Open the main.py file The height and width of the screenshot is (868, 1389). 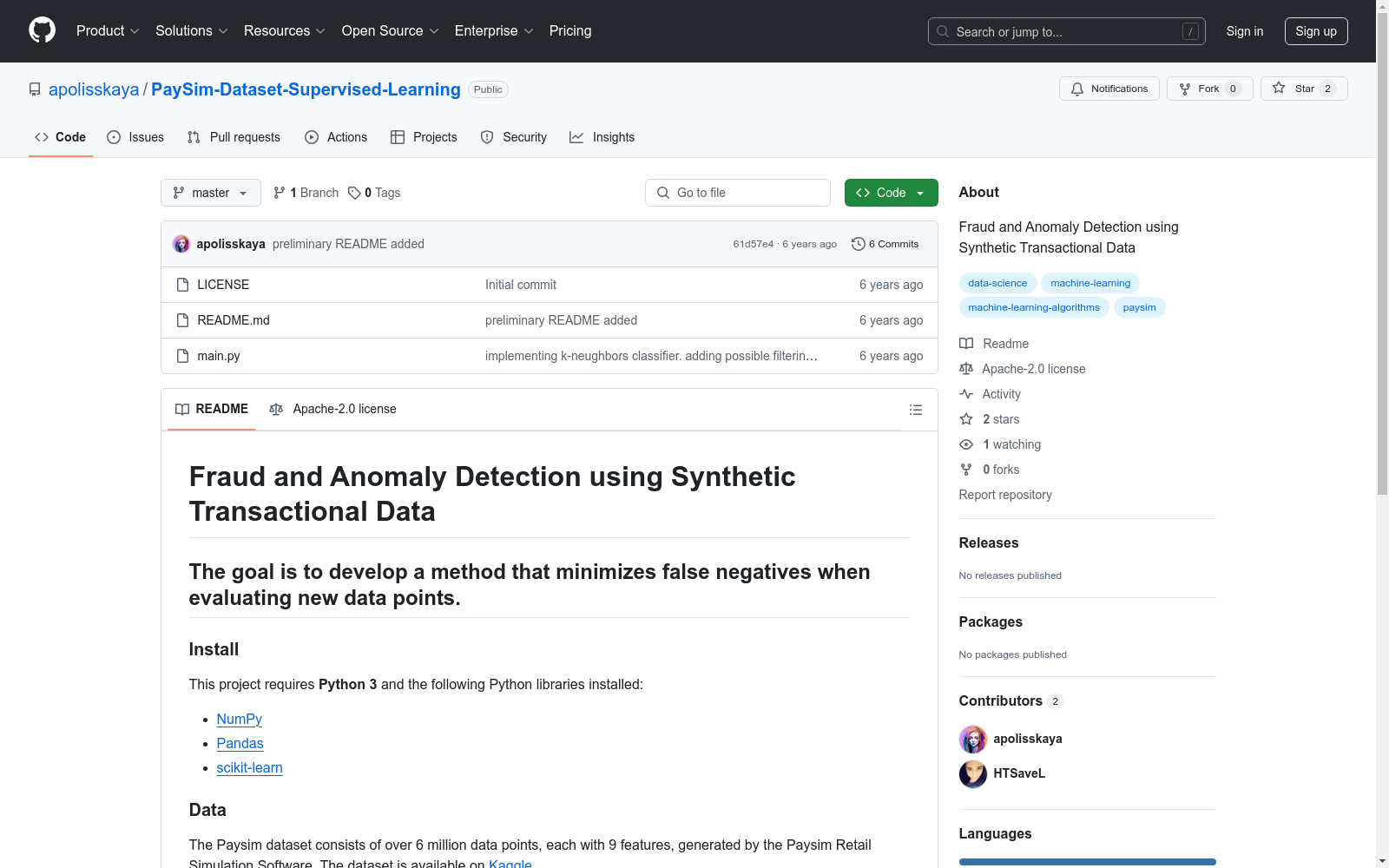point(219,356)
